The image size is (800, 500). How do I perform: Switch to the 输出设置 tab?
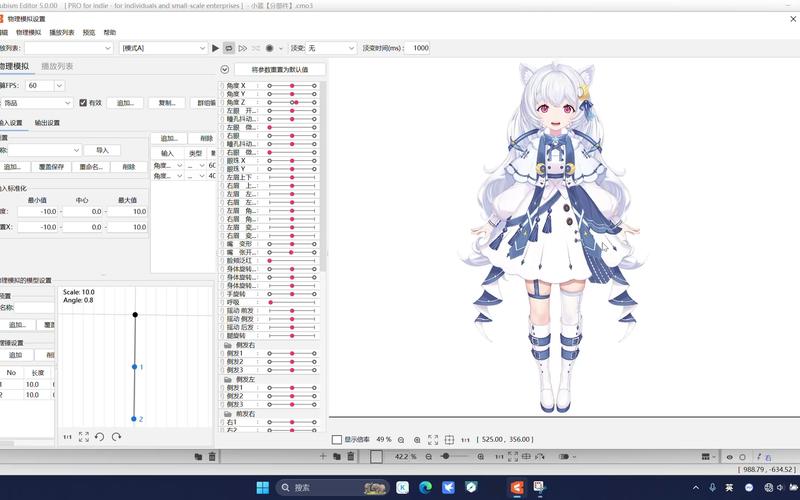47,123
